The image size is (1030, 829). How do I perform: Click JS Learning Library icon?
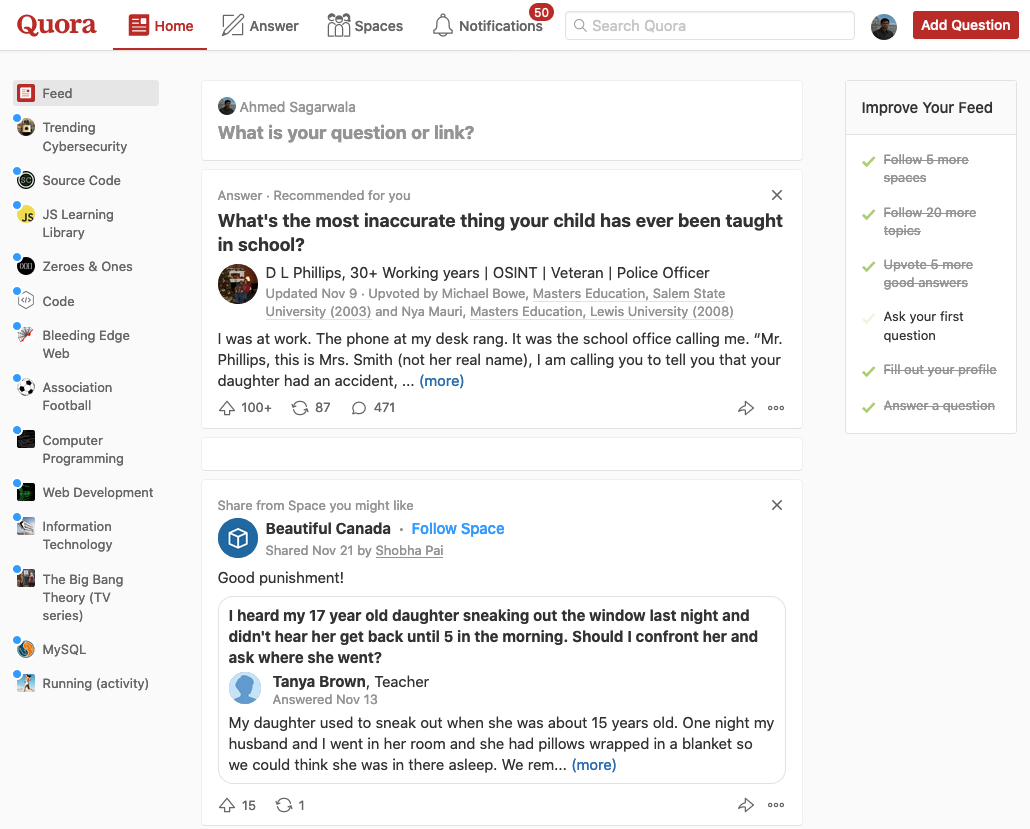coord(26,214)
